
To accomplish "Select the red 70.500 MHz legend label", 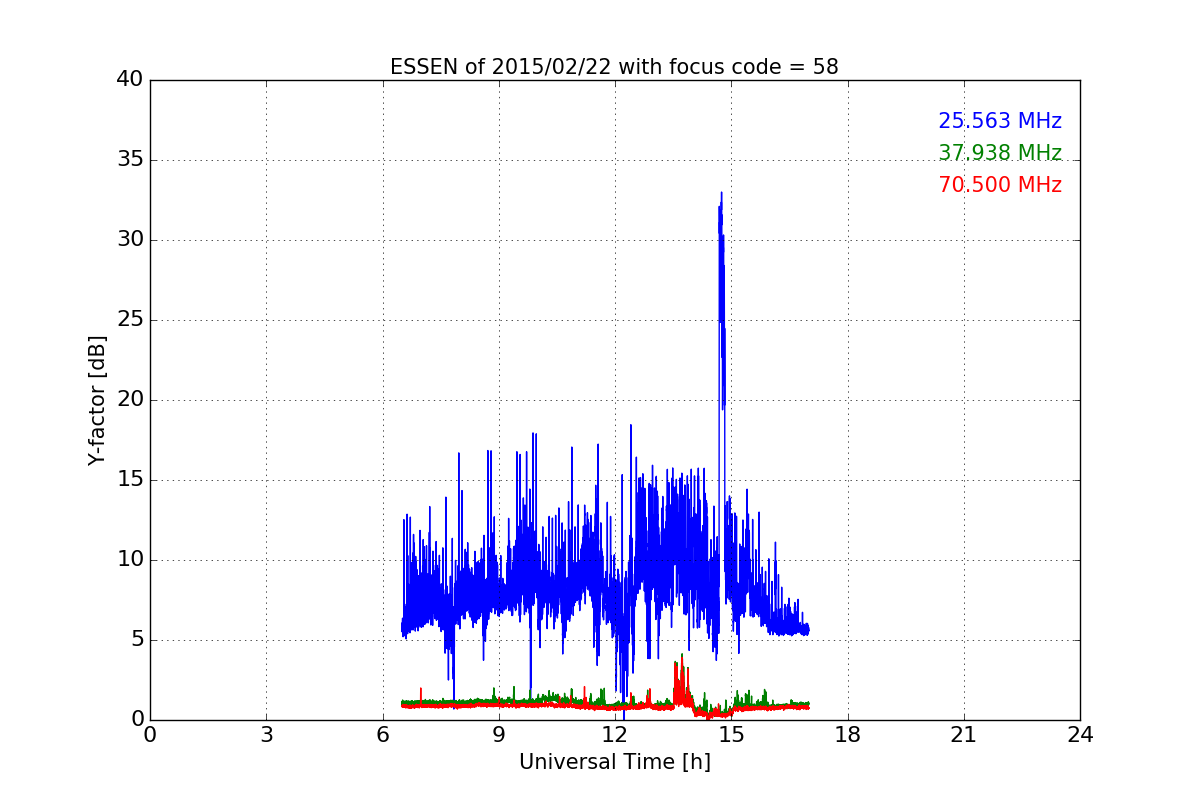I will tap(1000, 185).
